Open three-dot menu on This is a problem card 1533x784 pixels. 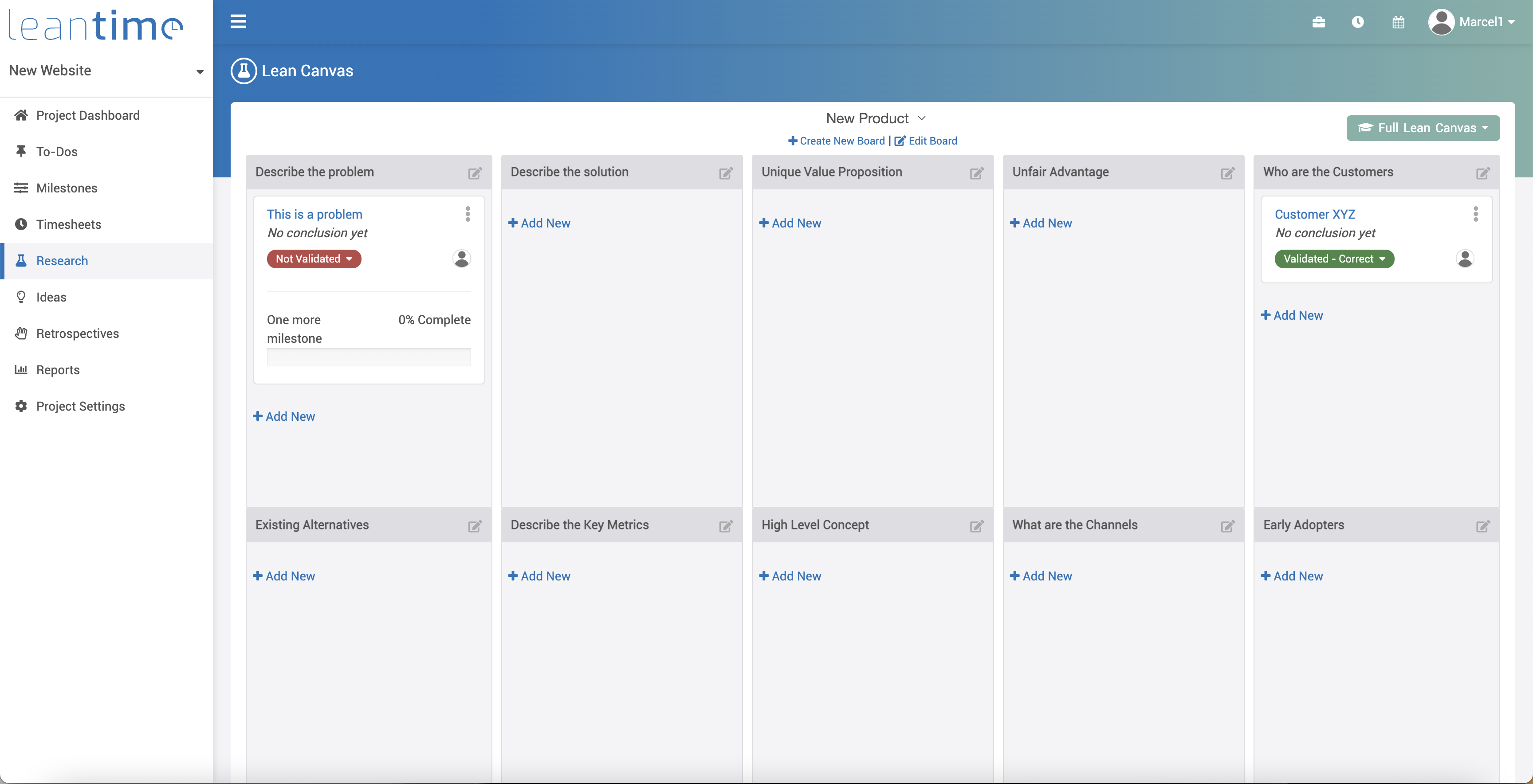pyautogui.click(x=468, y=214)
